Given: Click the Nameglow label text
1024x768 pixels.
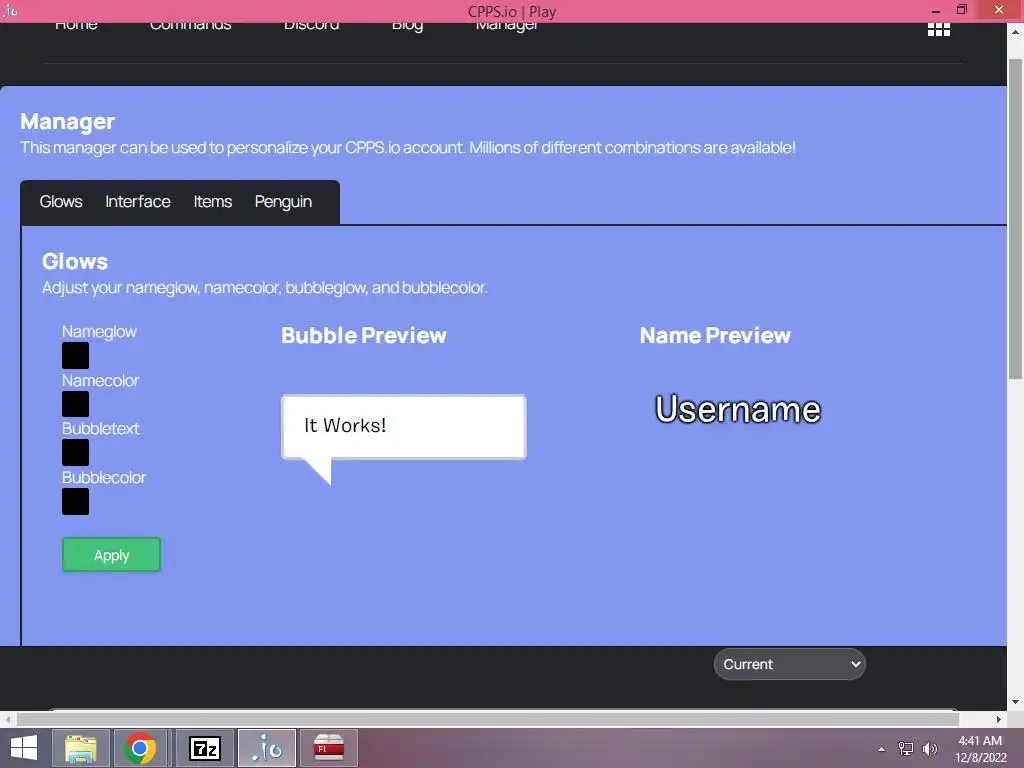Looking at the screenshot, I should click(99, 332).
